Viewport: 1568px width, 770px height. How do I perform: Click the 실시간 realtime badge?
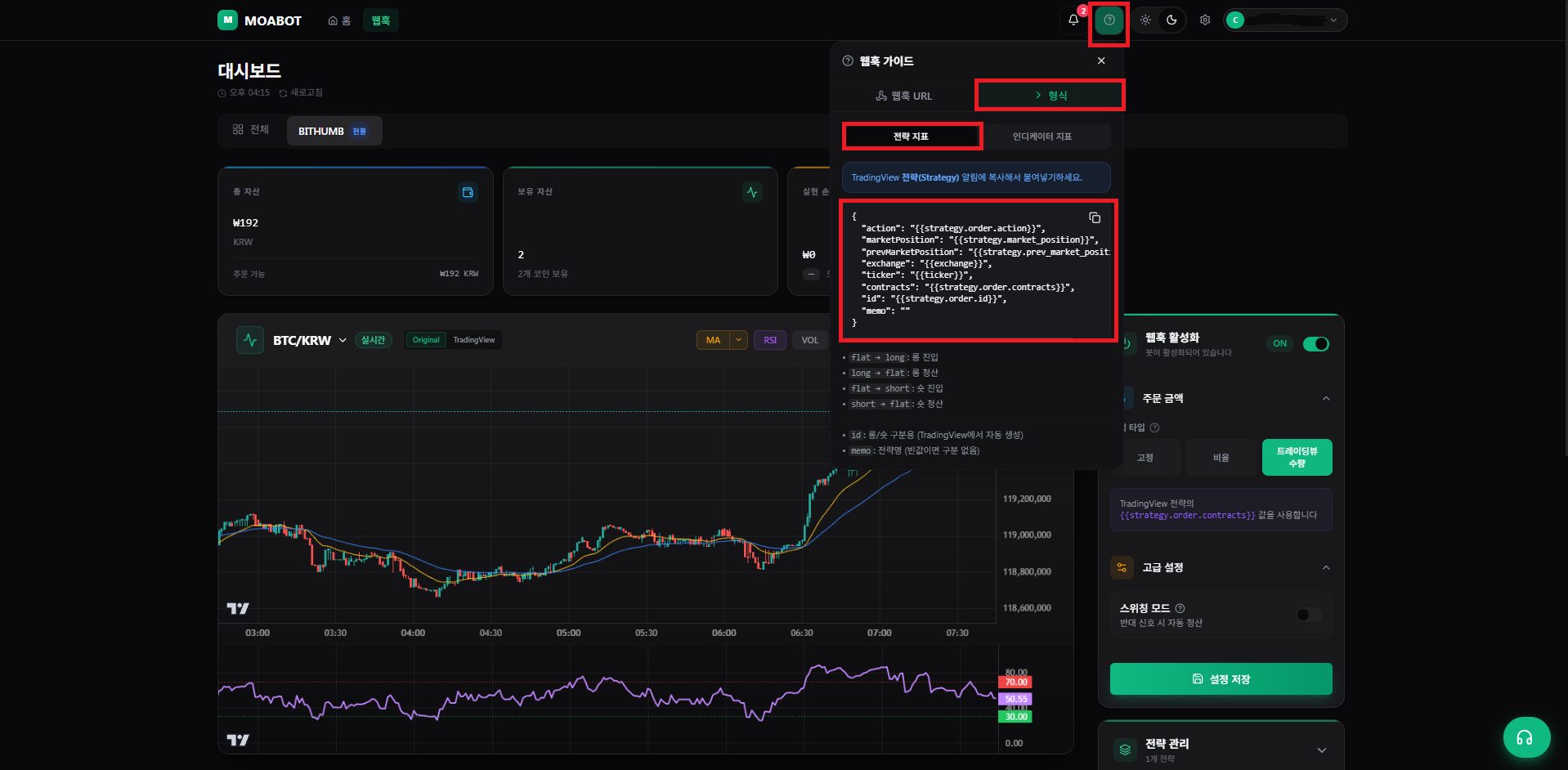pos(373,340)
